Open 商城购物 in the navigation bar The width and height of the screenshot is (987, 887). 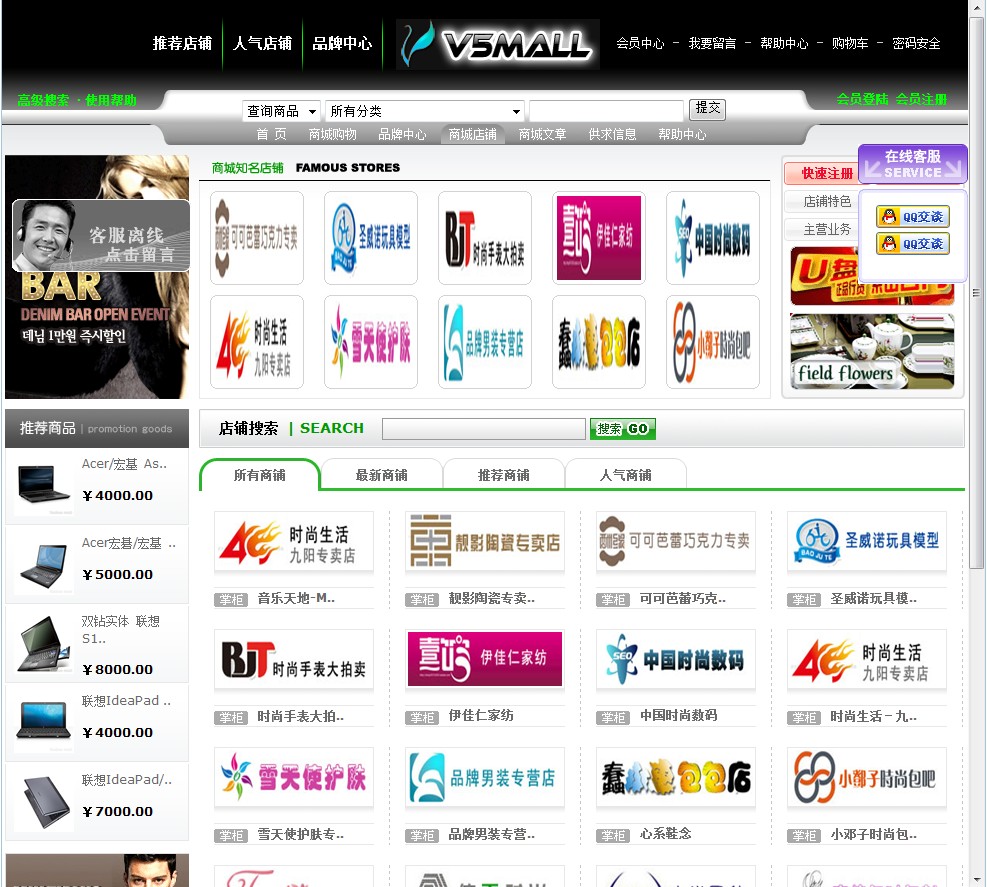(x=332, y=134)
